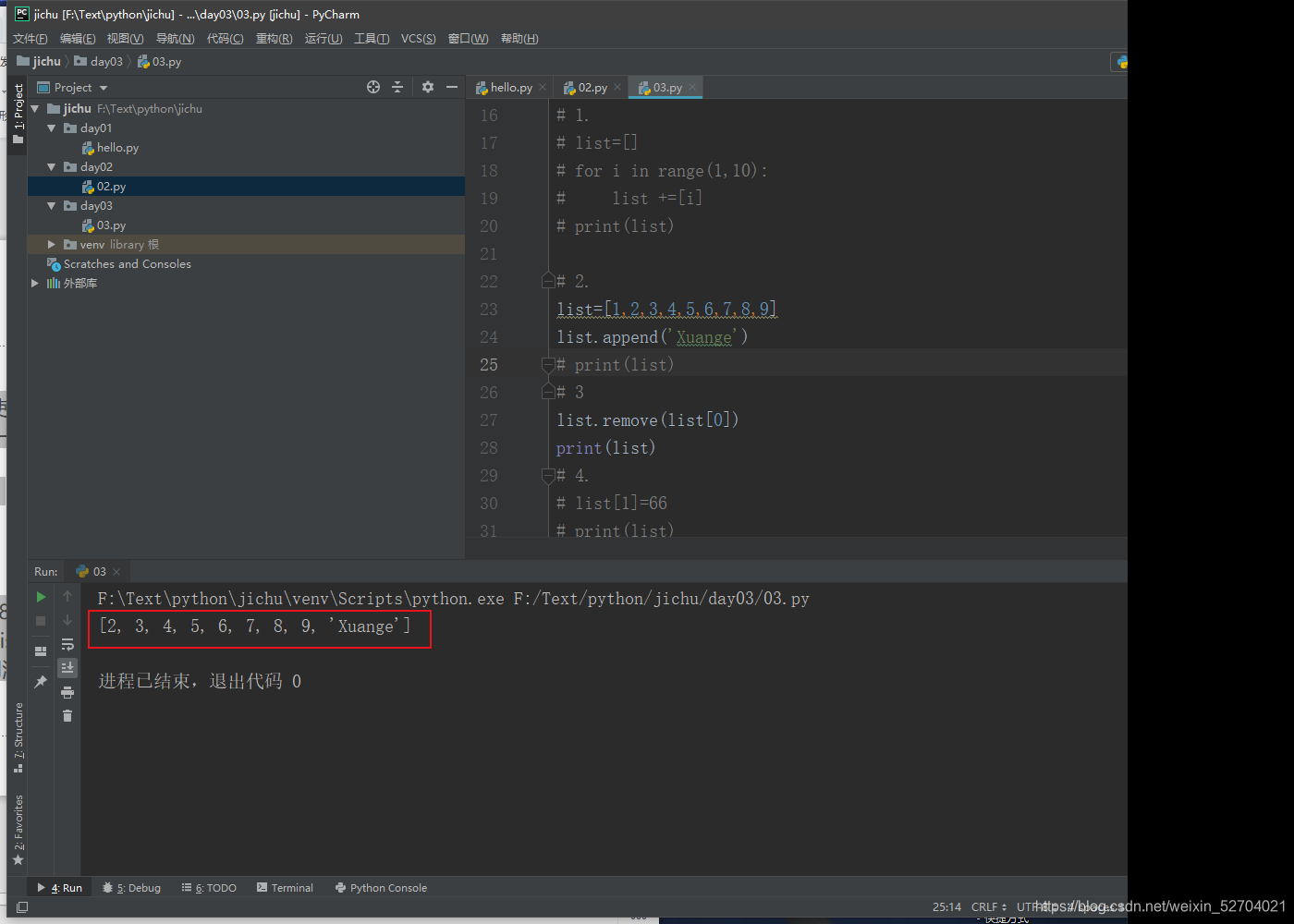Toggle the pin tab icon in Run panel
Screen dimensions: 1294x924
(x=41, y=682)
